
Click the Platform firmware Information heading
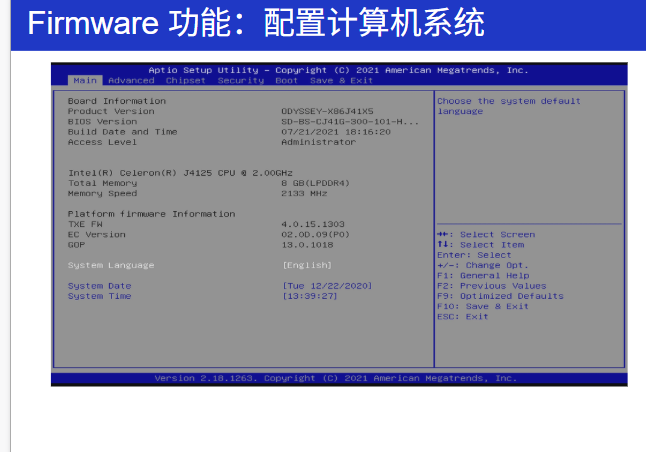coord(151,214)
